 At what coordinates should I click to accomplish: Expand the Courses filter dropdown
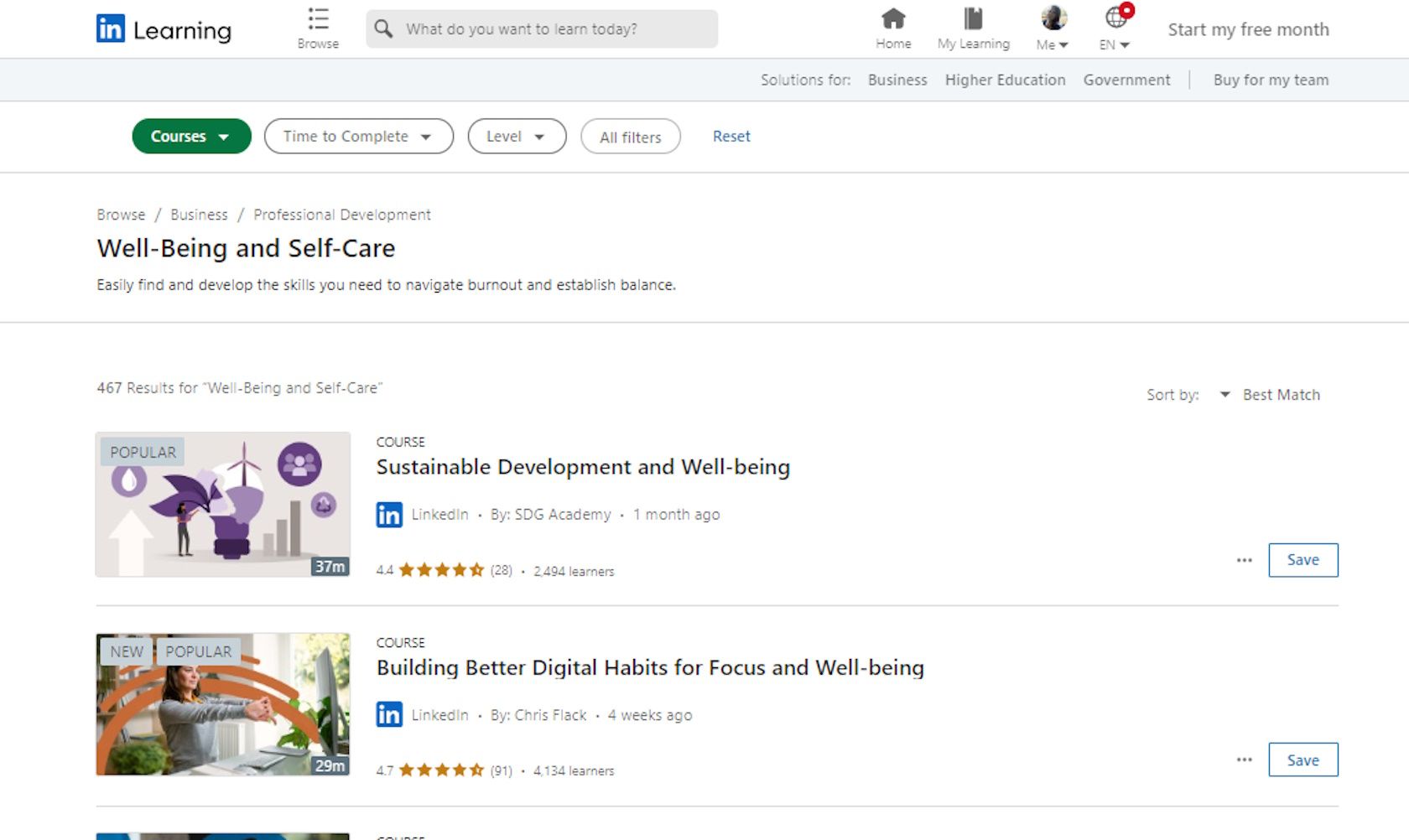[x=191, y=136]
